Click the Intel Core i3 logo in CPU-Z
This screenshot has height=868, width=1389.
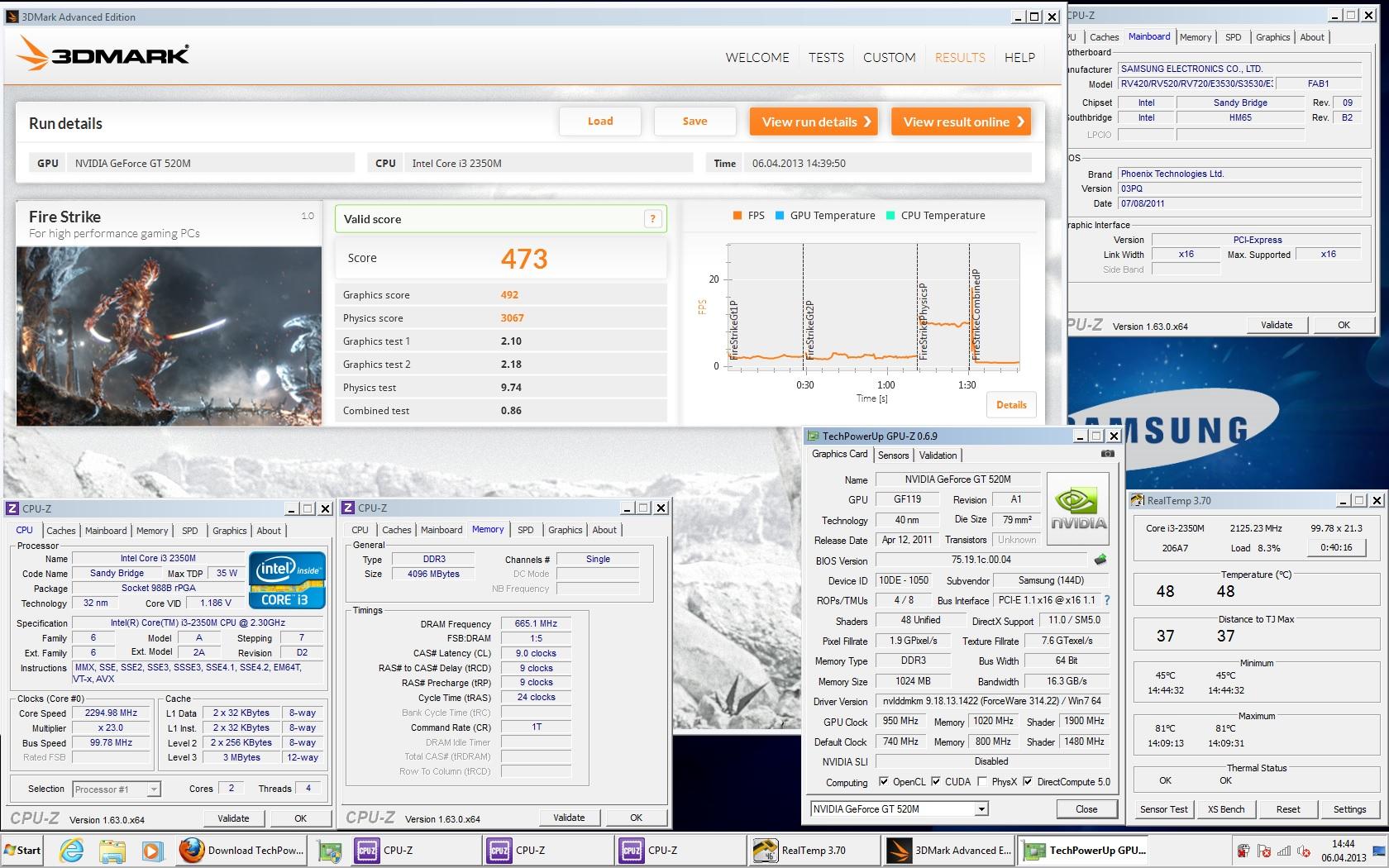point(287,580)
